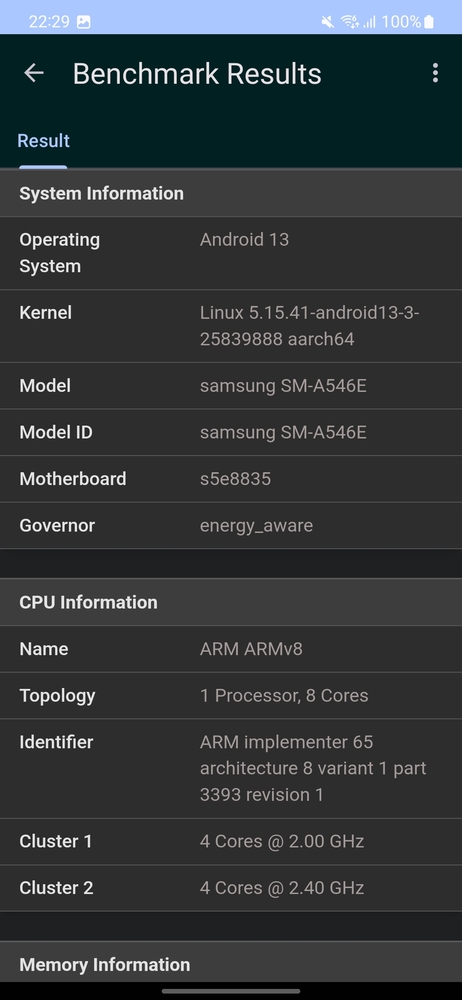Tap the cellular signal bars icon

369,22
